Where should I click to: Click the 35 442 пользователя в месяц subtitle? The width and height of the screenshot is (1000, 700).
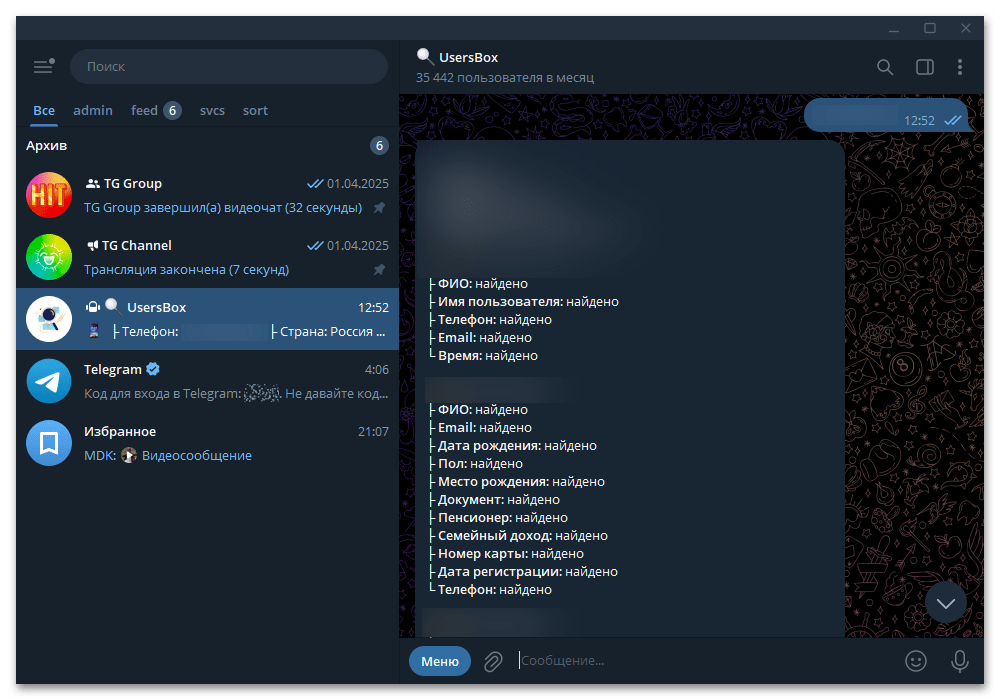click(505, 78)
